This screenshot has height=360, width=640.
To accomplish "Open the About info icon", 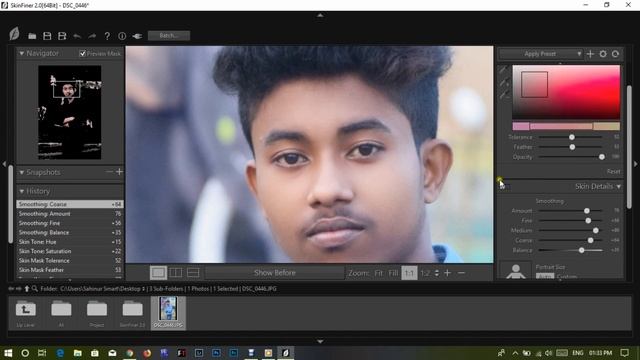I will point(122,36).
